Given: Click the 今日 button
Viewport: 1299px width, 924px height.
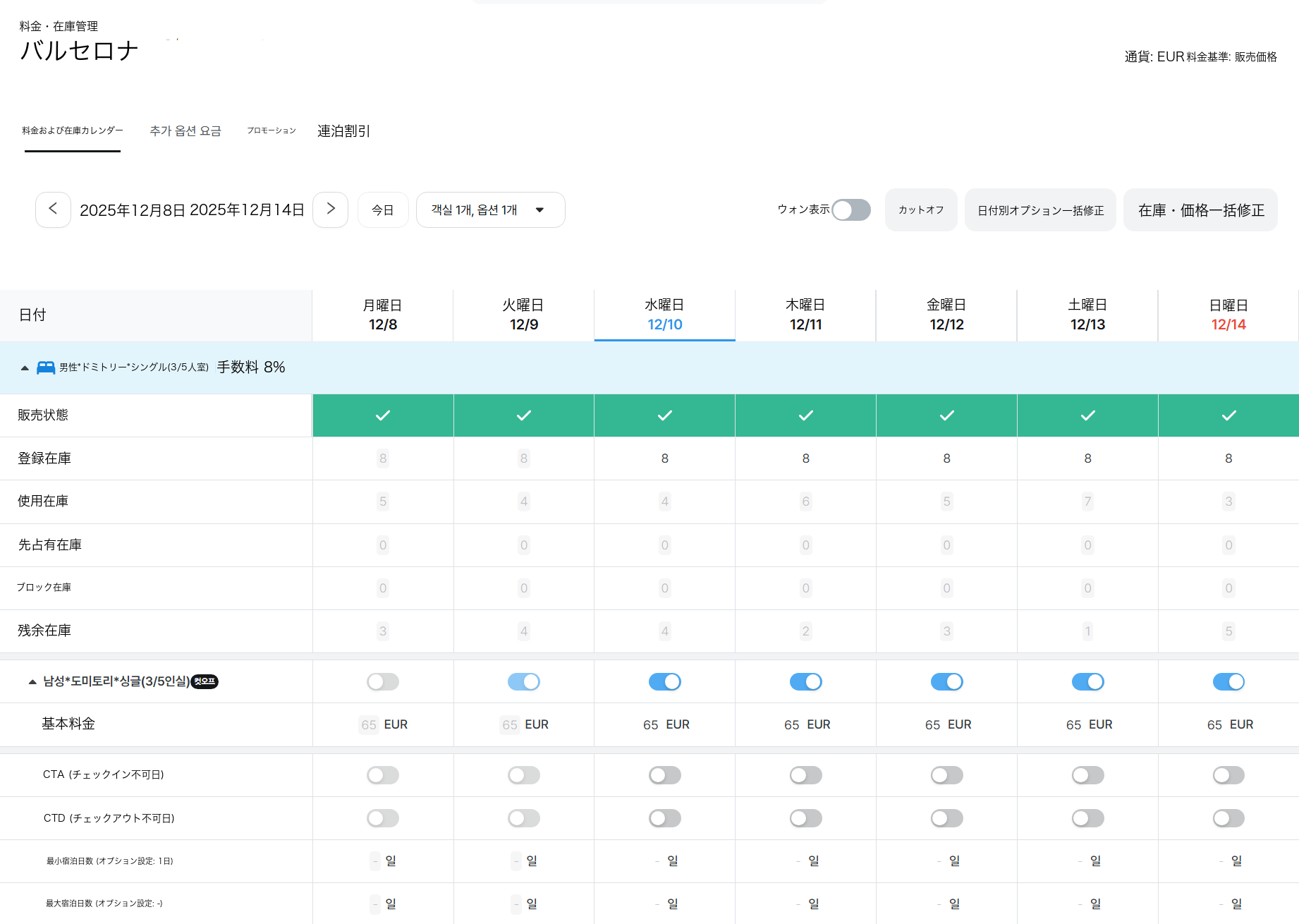Looking at the screenshot, I should [x=383, y=209].
